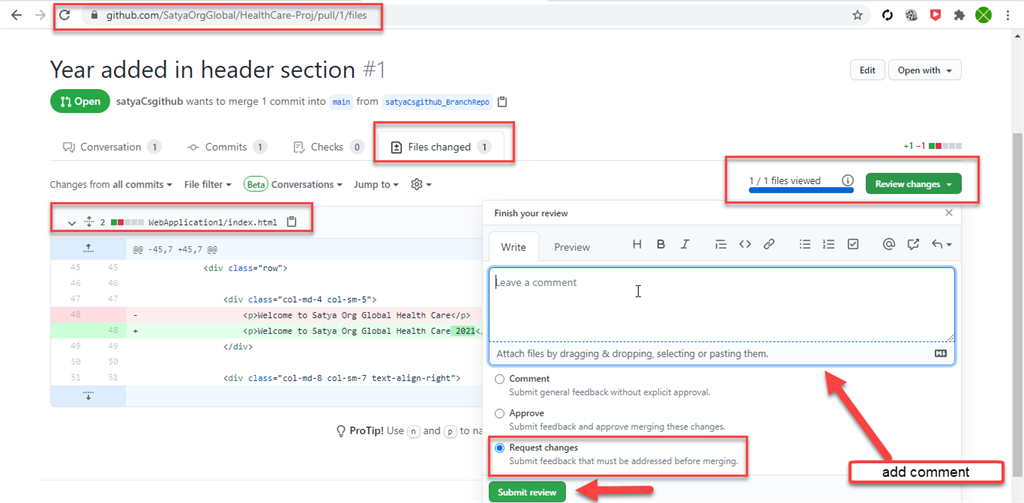The image size is (1024, 503).
Task: Add a link via chain icon
Action: pos(769,244)
